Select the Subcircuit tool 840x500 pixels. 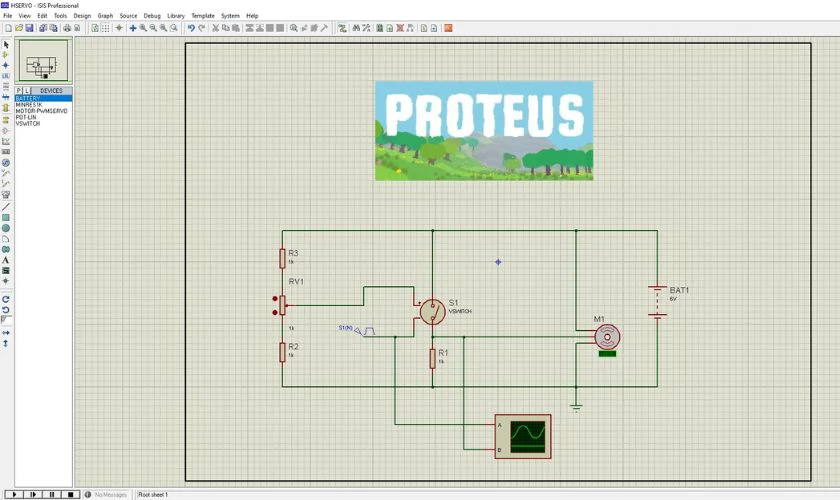coord(6,108)
